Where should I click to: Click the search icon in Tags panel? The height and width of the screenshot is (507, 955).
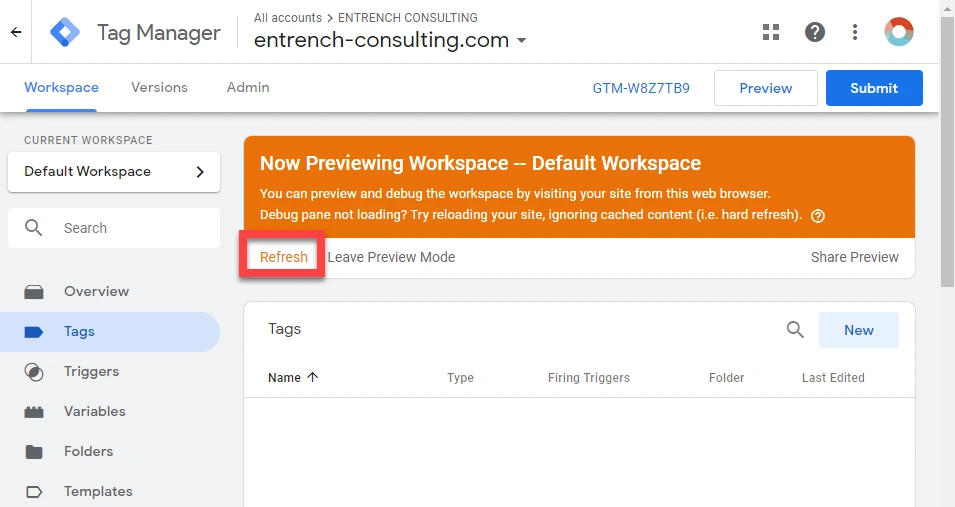pos(795,330)
